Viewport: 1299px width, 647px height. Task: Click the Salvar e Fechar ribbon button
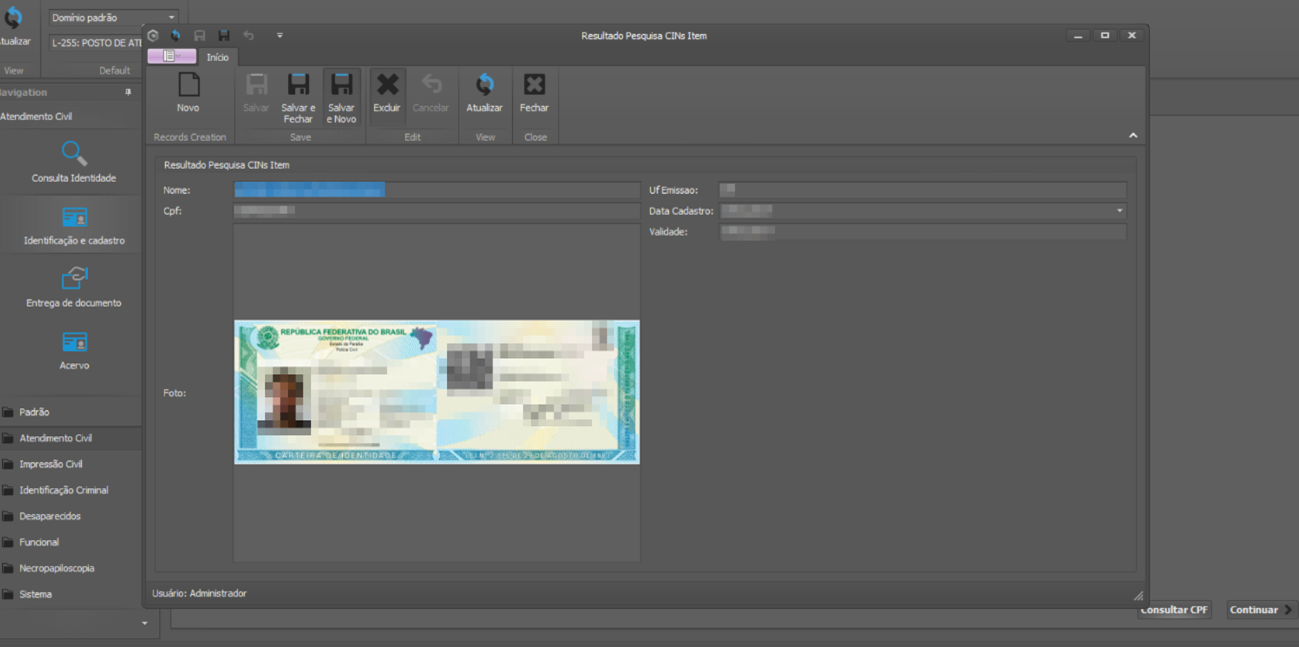[298, 97]
